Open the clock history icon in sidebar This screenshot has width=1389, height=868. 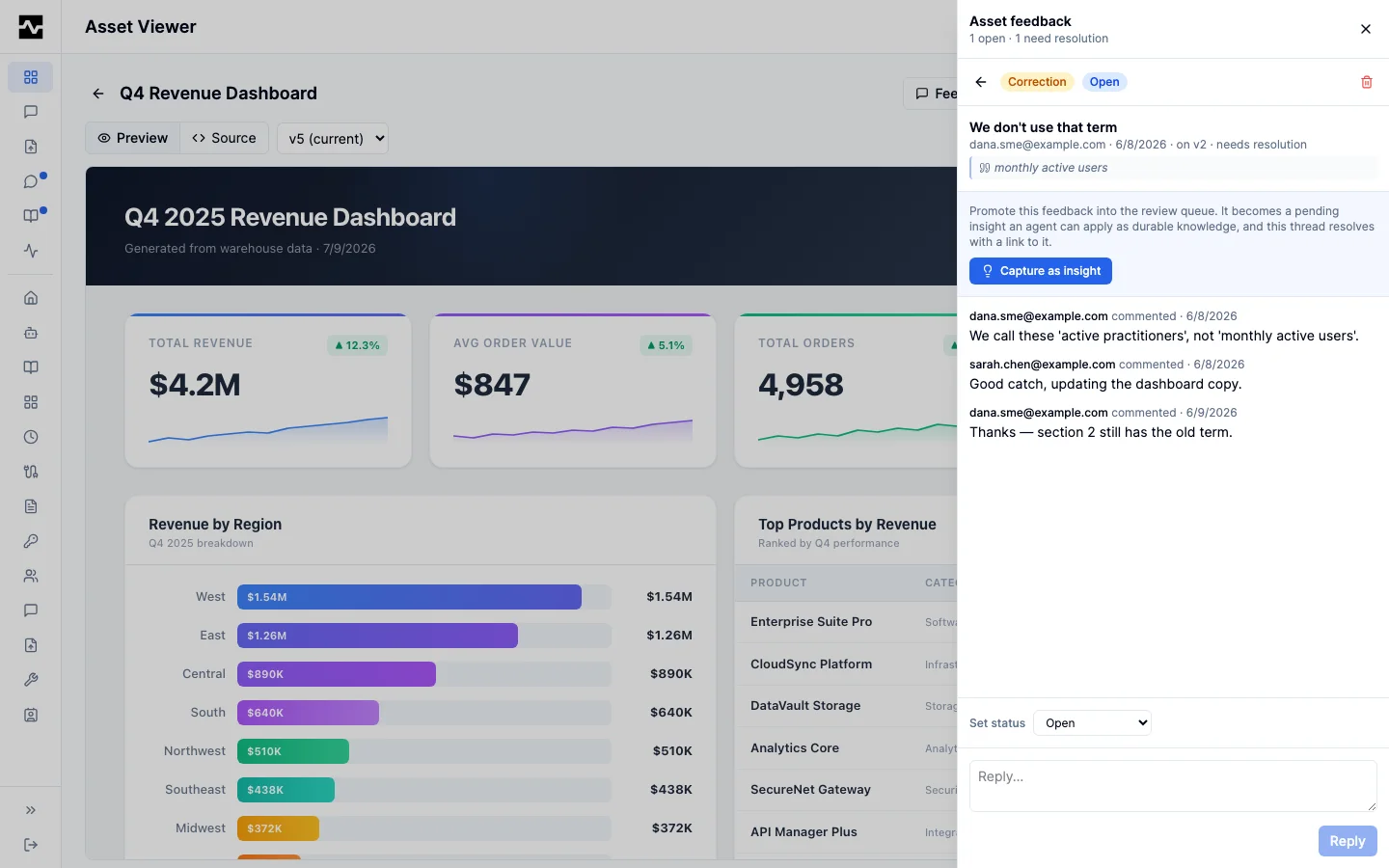tap(31, 437)
